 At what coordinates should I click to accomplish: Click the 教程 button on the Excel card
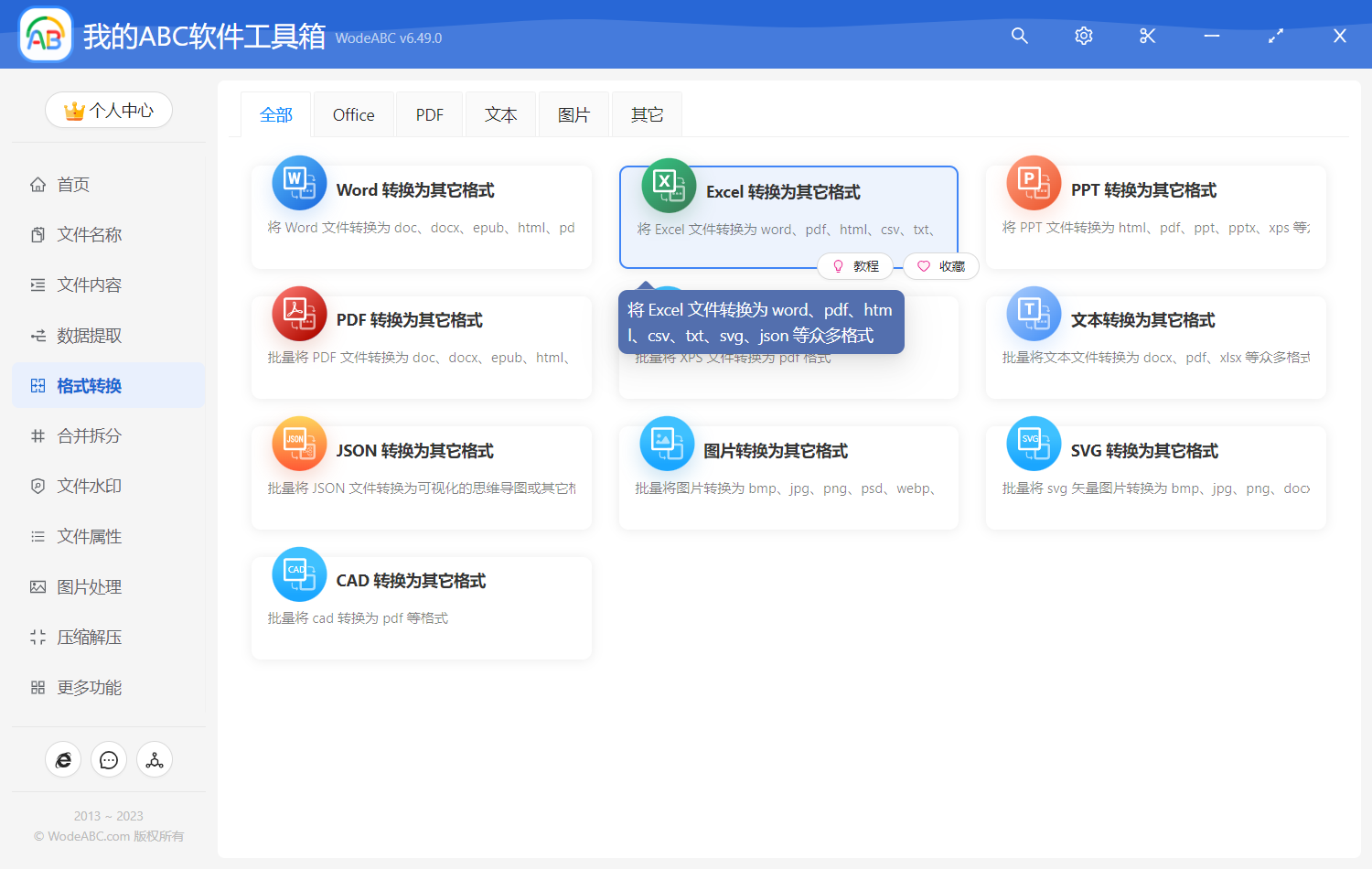point(855,266)
